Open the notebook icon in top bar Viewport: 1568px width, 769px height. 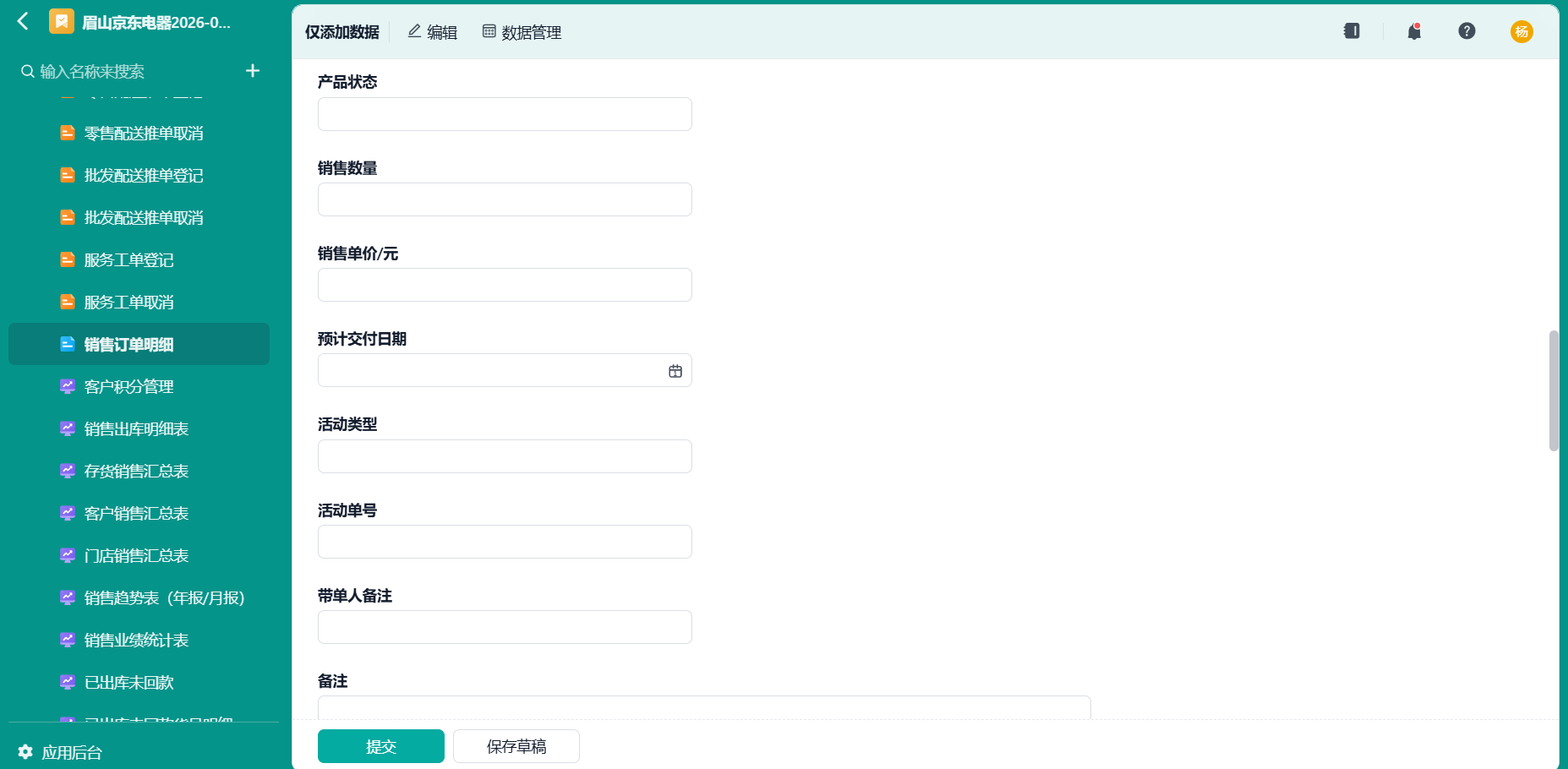(x=1352, y=31)
